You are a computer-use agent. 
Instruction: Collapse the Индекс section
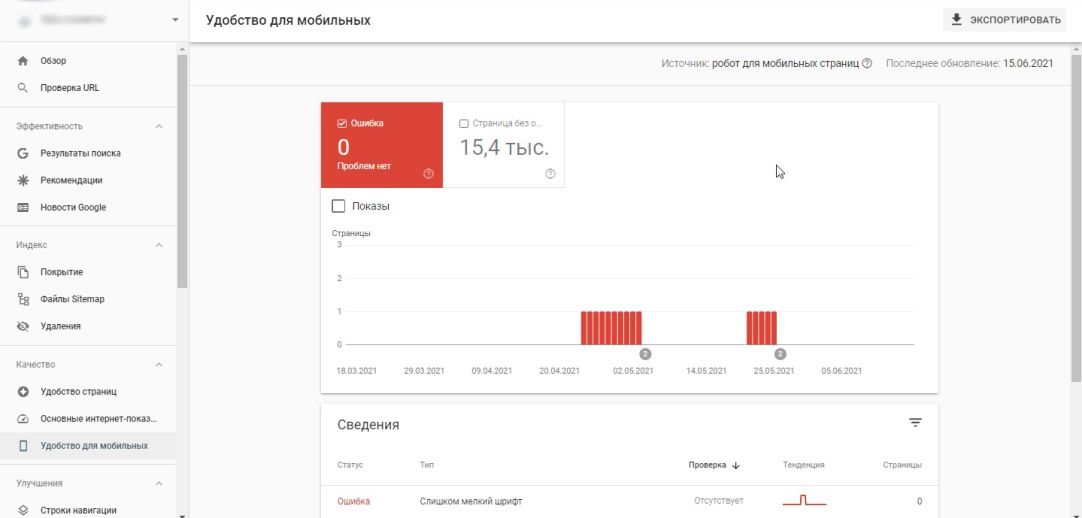[159, 245]
